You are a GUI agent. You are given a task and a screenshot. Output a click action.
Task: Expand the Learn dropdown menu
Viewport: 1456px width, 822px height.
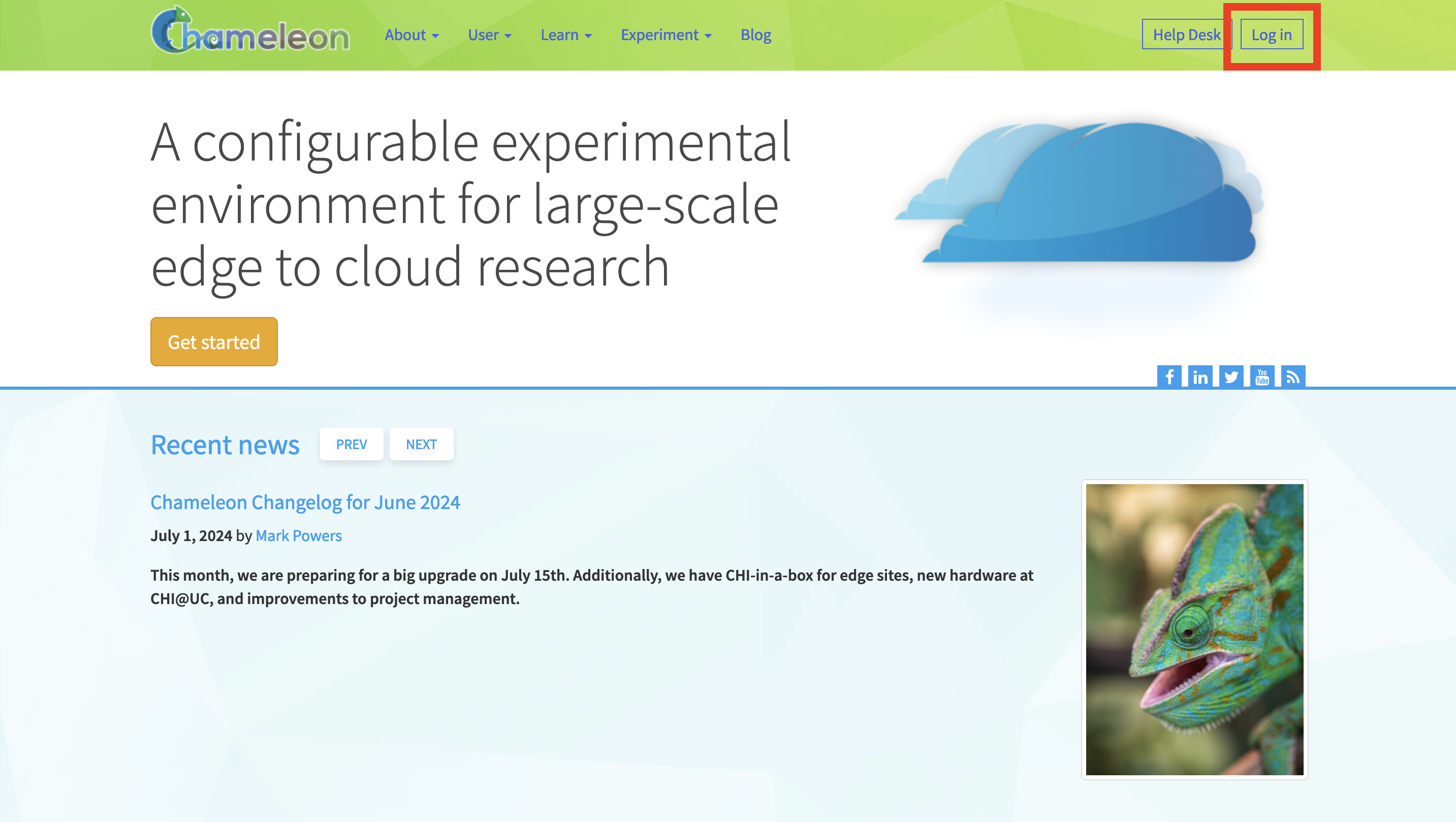[x=566, y=35]
